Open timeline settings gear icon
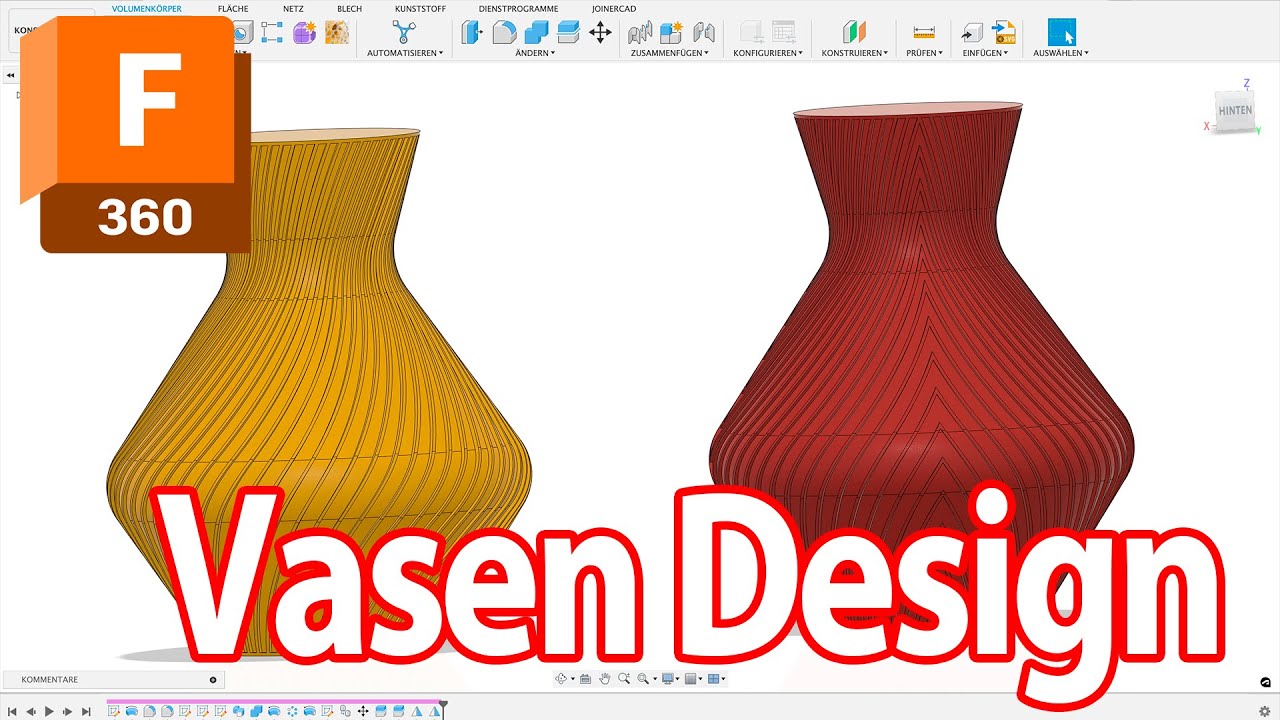 1264,711
